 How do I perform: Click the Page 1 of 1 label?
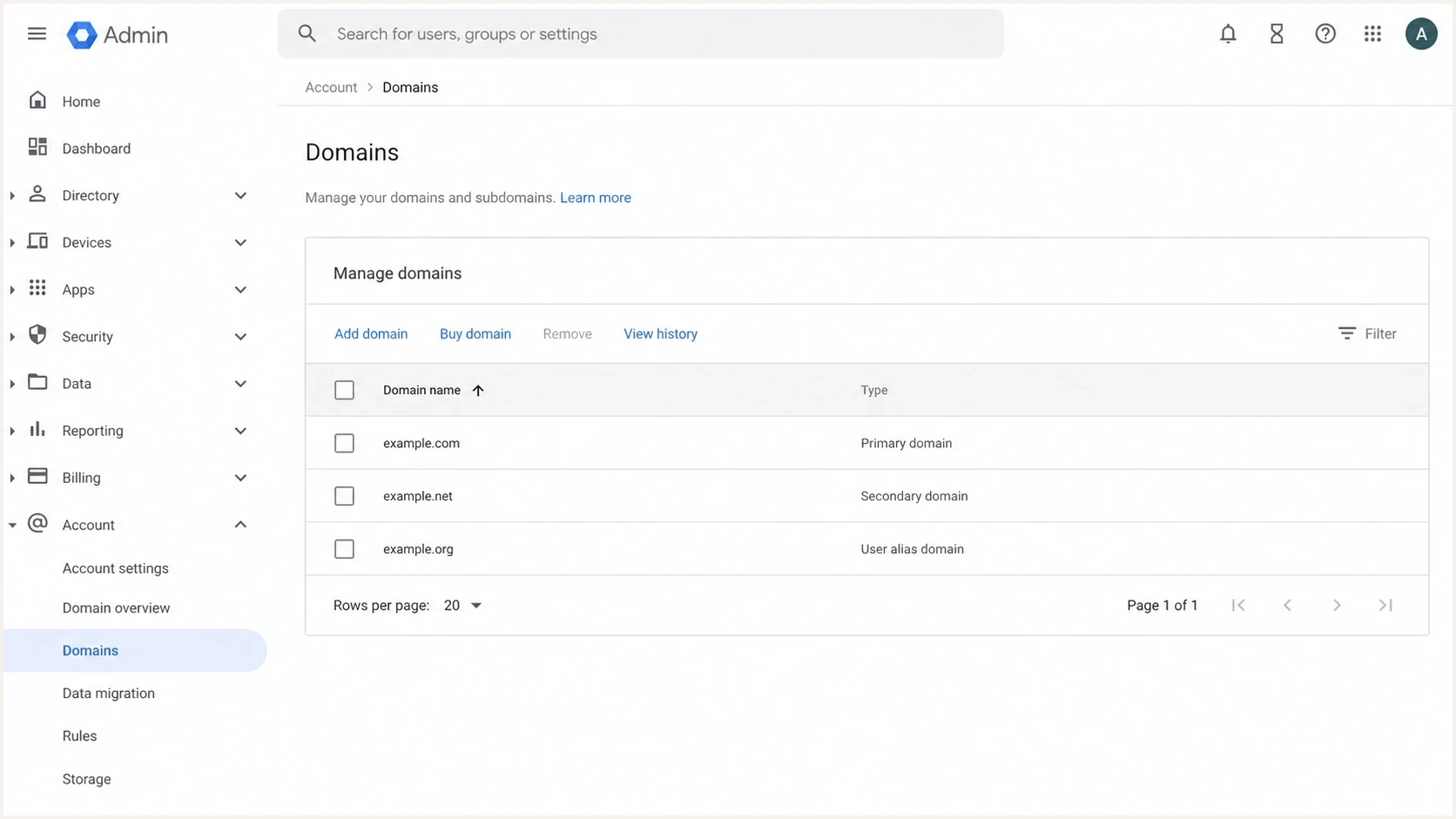1163,605
